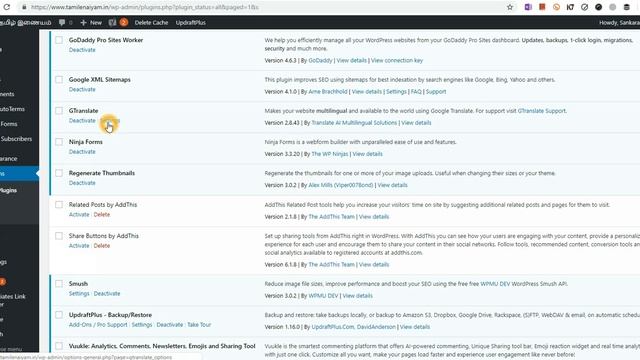Open Translate AI Multilingual Solutions author link
This screenshot has width=640, height=360.
coord(354,122)
